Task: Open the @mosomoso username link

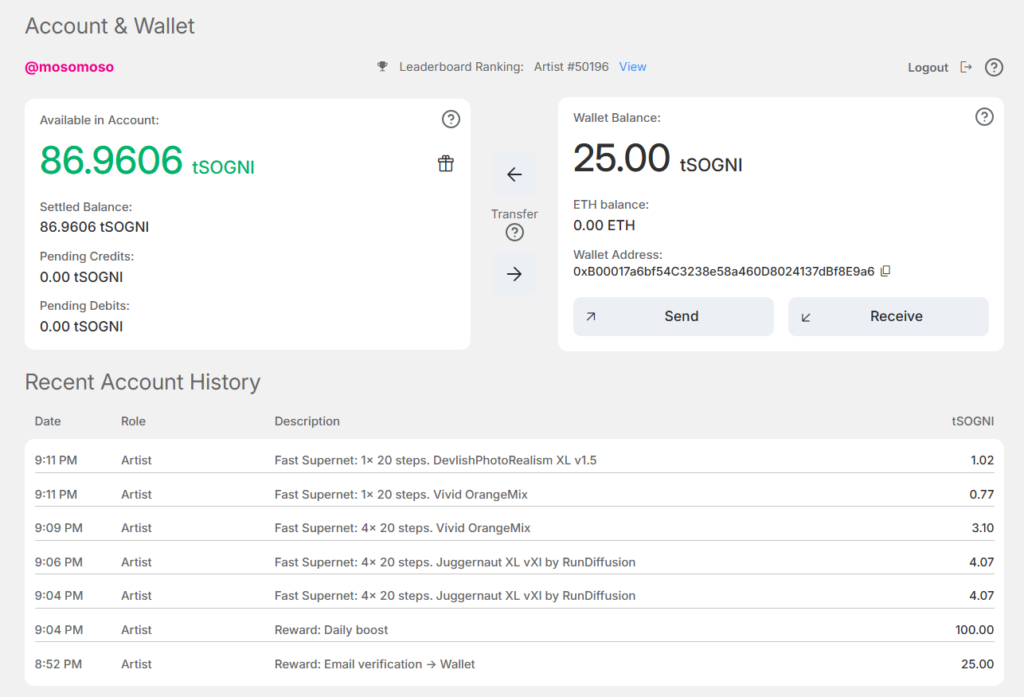Action: tap(69, 67)
